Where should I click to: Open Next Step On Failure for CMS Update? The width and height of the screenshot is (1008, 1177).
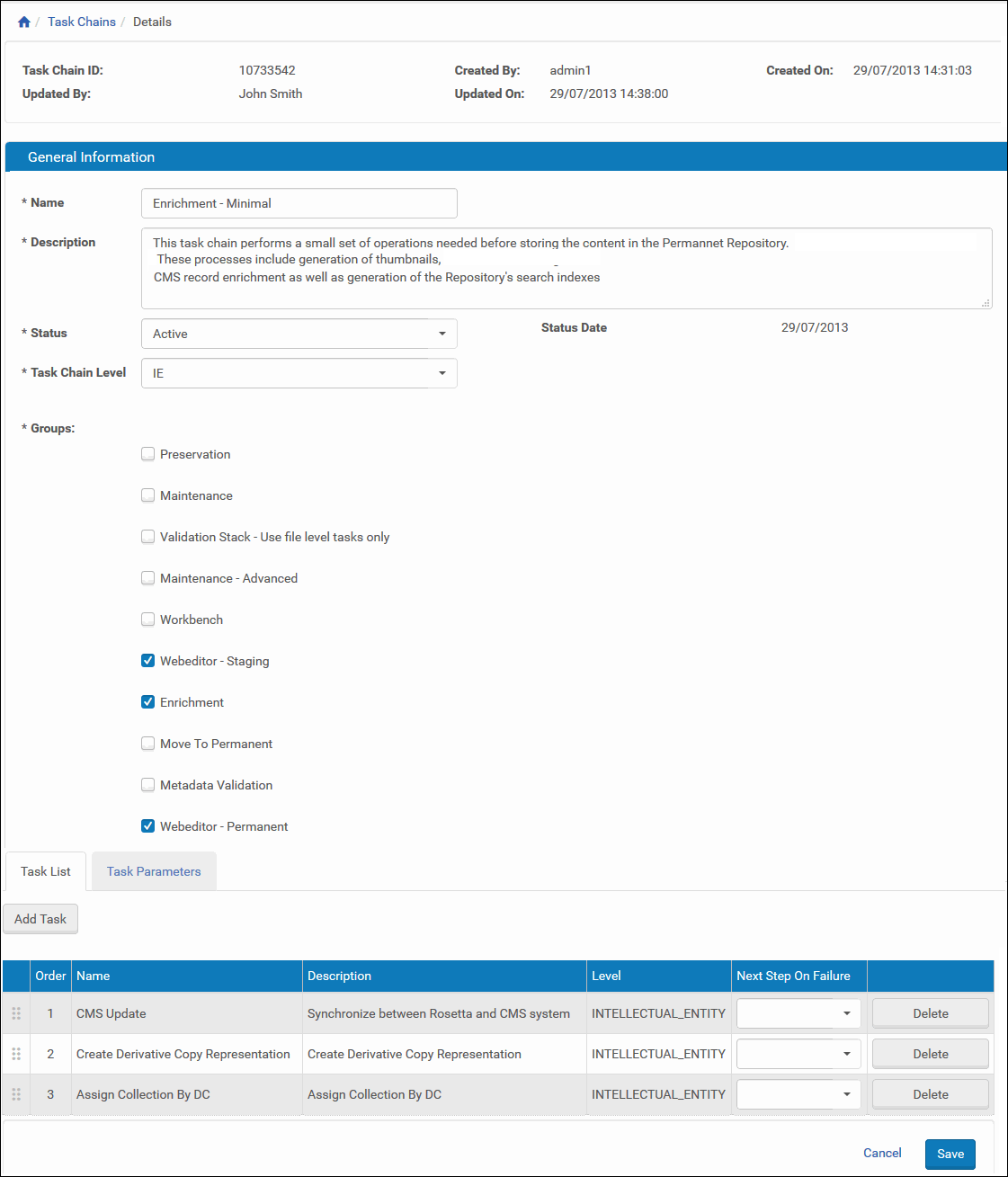[798, 1013]
